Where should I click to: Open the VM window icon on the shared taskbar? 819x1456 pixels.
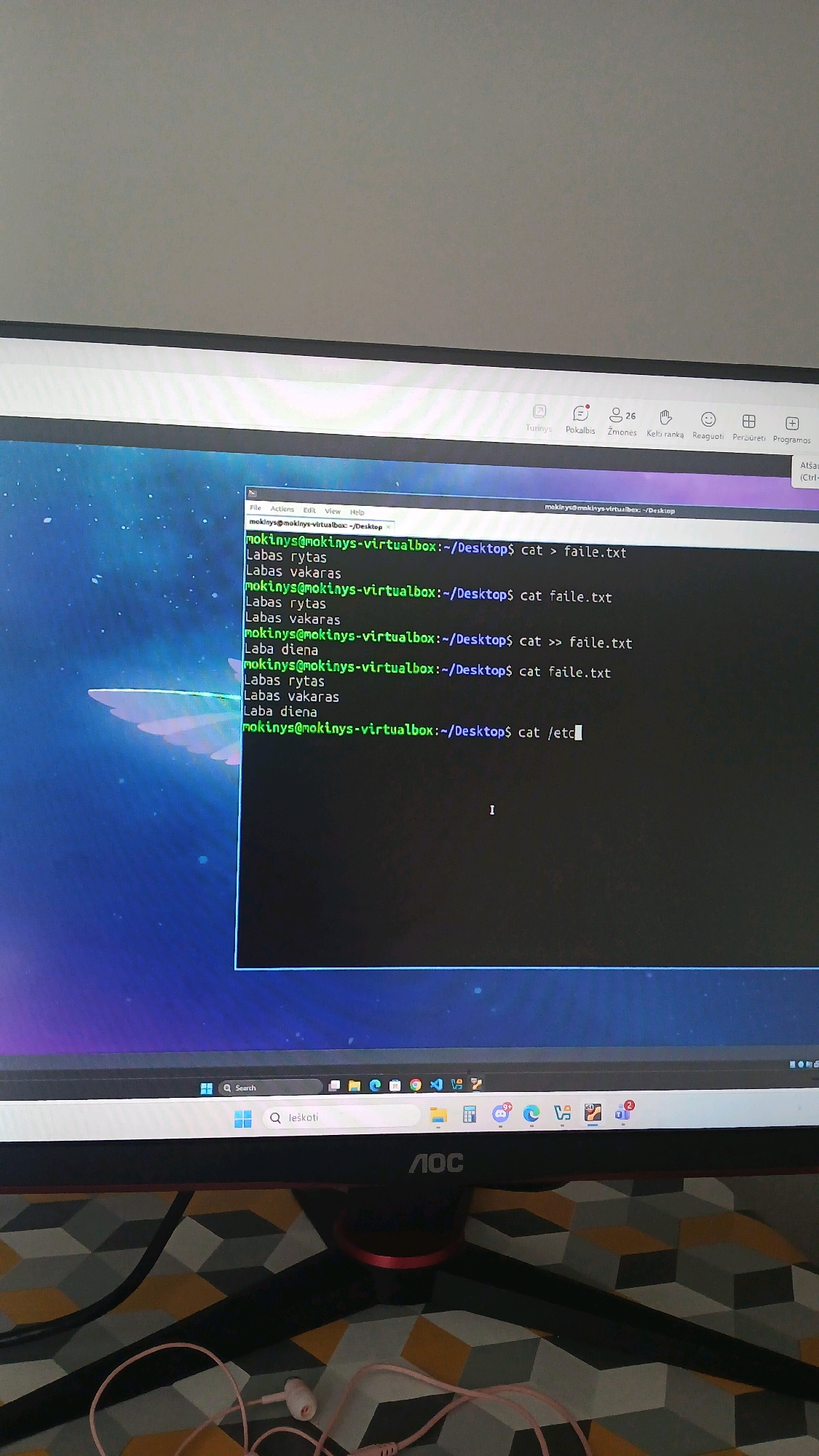pyautogui.click(x=477, y=1084)
